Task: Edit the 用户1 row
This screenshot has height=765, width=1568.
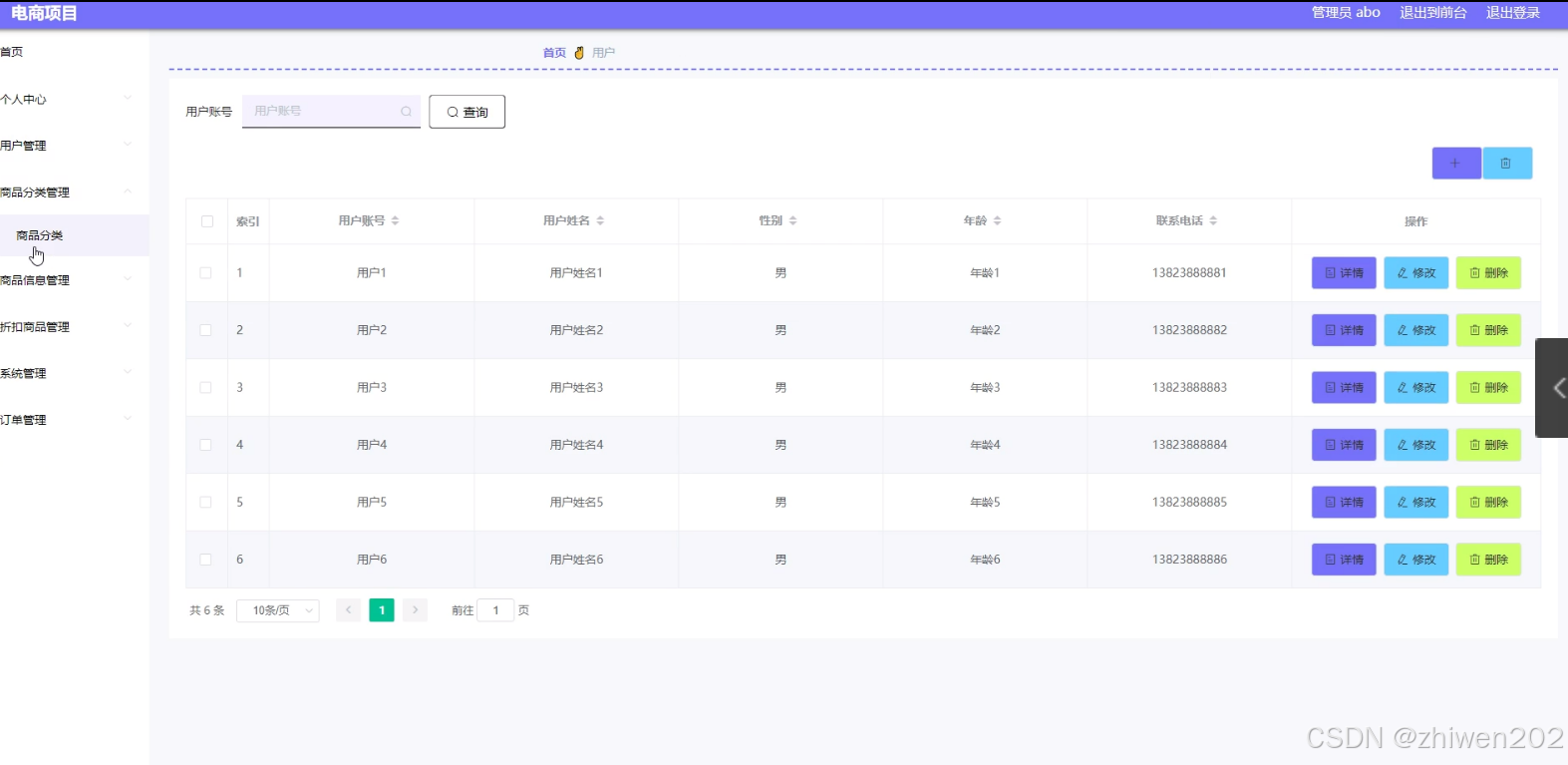Action: 1415,273
